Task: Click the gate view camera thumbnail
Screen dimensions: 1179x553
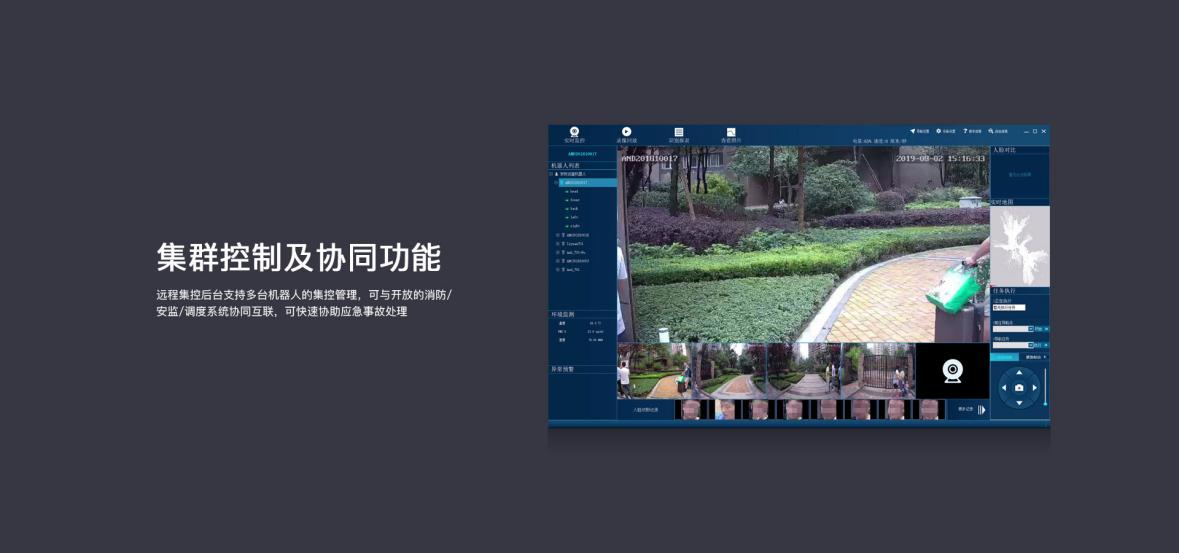Action: tap(878, 371)
